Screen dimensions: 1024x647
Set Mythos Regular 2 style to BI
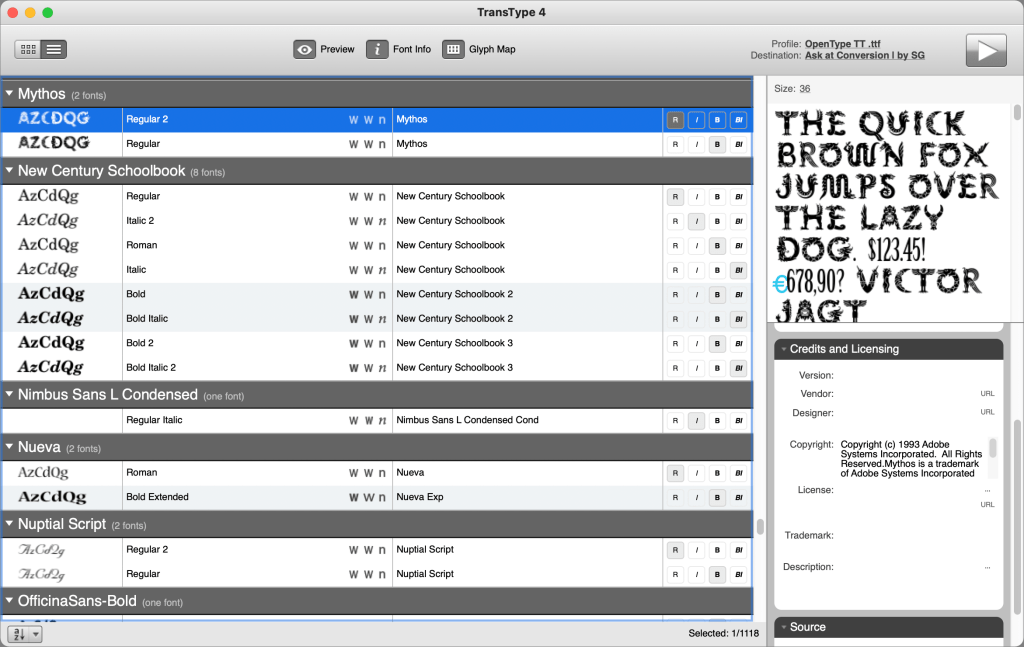pyautogui.click(x=739, y=119)
